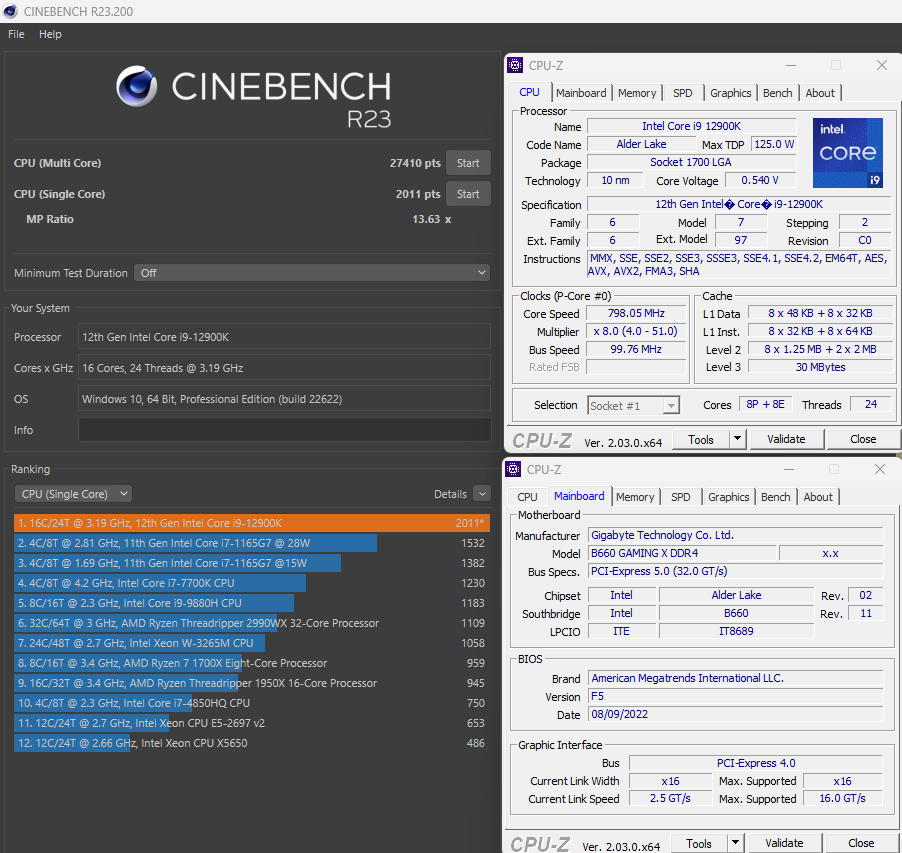Click the Info input field
902x853 pixels.
[x=285, y=430]
